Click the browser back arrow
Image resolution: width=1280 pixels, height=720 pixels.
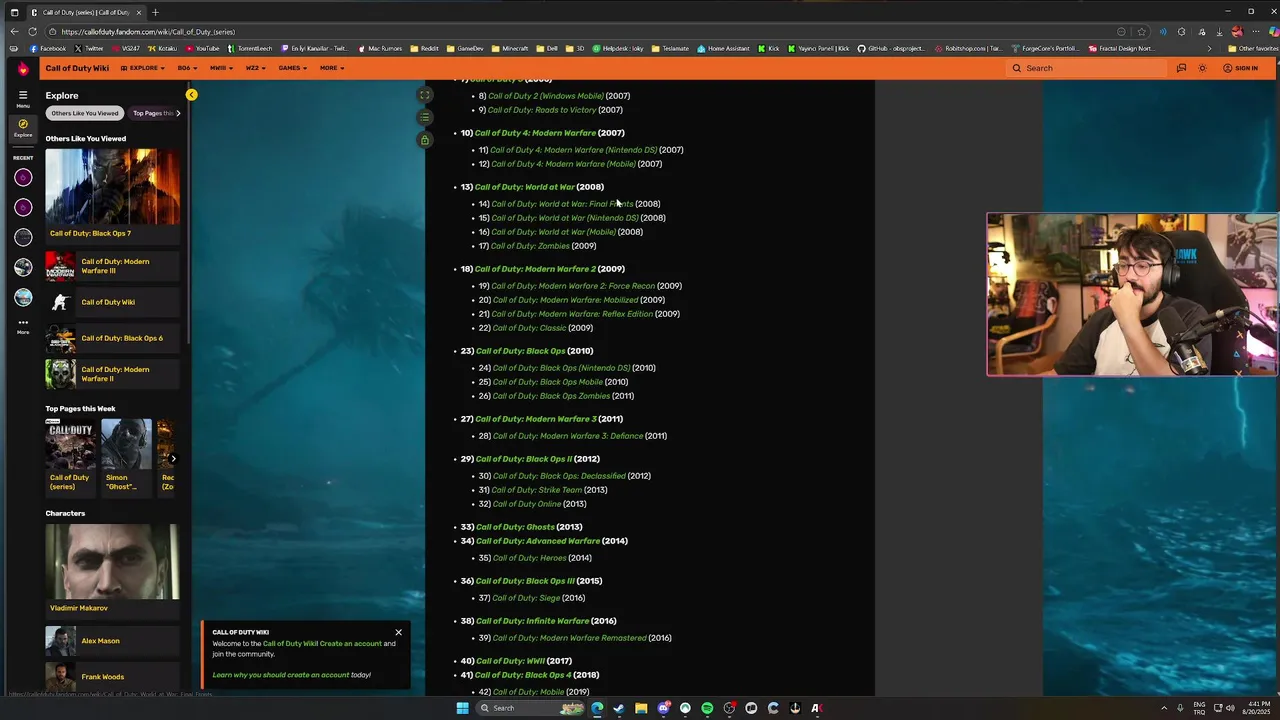(x=14, y=31)
